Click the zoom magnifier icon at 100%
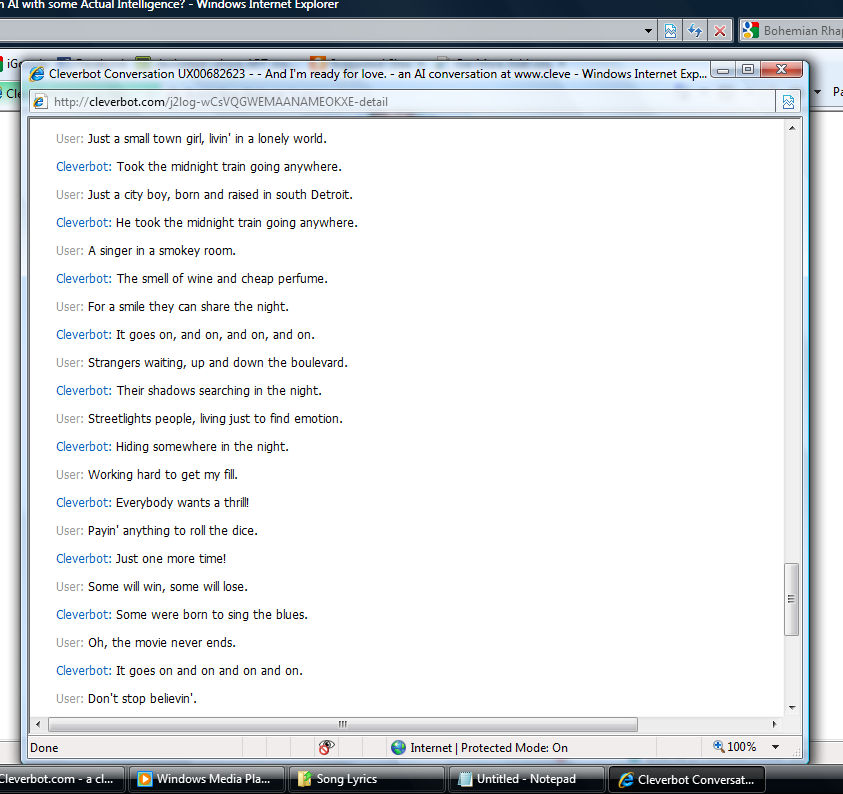843x794 pixels. tap(718, 746)
